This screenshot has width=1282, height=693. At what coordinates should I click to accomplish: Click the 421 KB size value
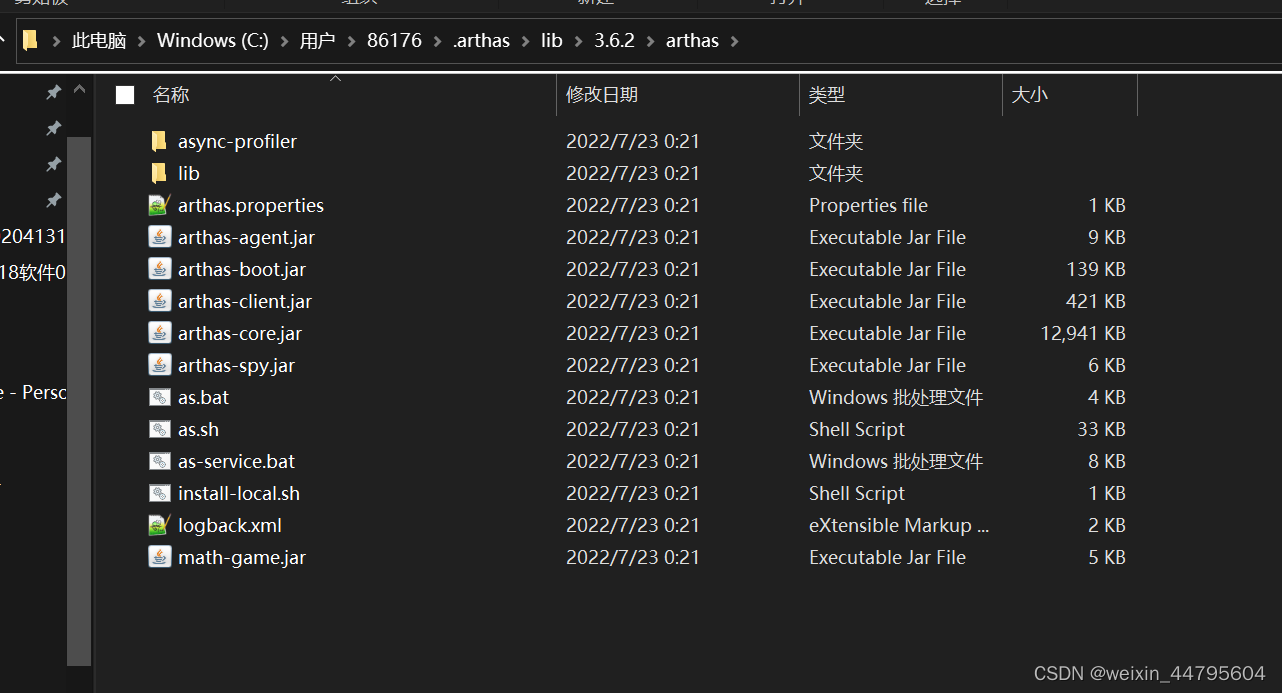pyautogui.click(x=1096, y=301)
